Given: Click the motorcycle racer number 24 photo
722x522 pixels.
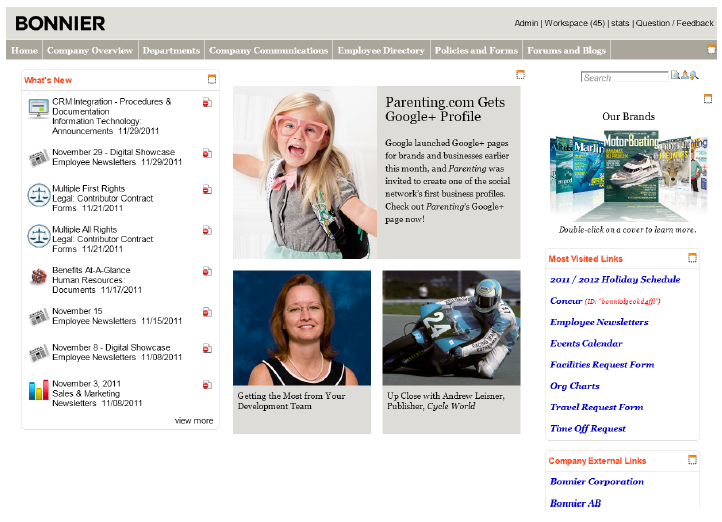Looking at the screenshot, I should click(x=451, y=328).
